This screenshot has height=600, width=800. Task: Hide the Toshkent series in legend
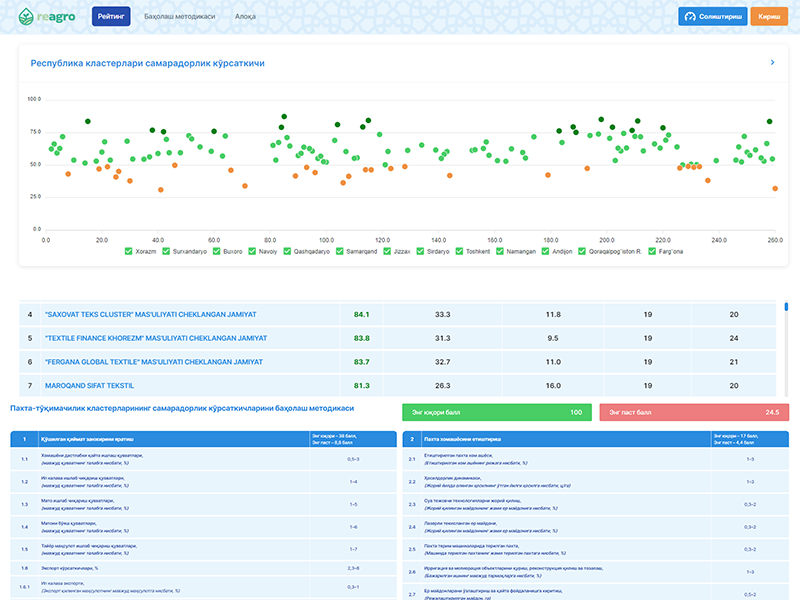(x=459, y=252)
